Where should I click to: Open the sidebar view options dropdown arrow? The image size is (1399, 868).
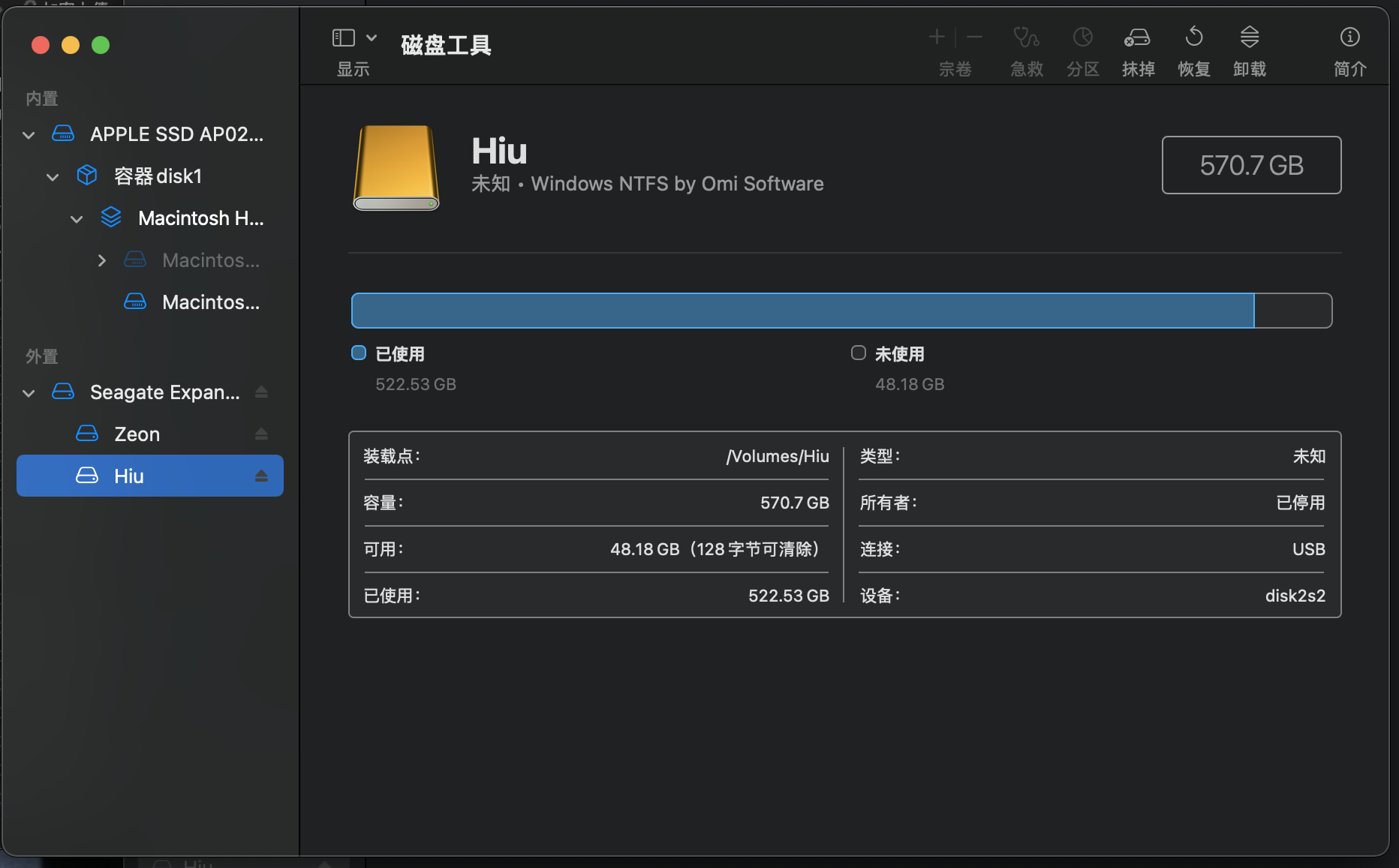pos(372,38)
